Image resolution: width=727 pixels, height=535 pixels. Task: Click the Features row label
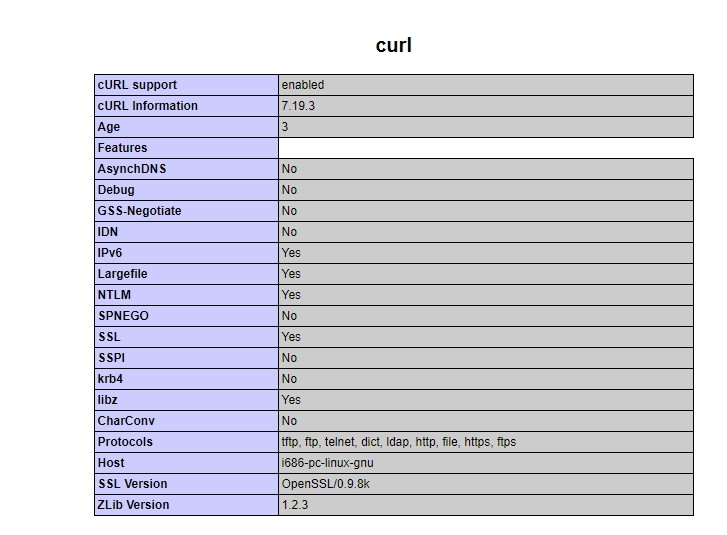pyautogui.click(x=122, y=147)
